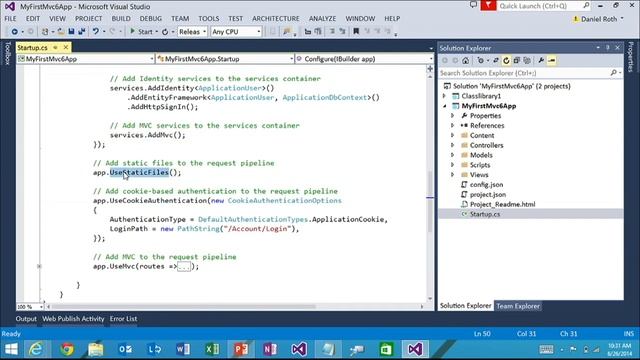Pin the Startup.cs tab
Viewport: 640px width, 360px height.
pos(56,47)
